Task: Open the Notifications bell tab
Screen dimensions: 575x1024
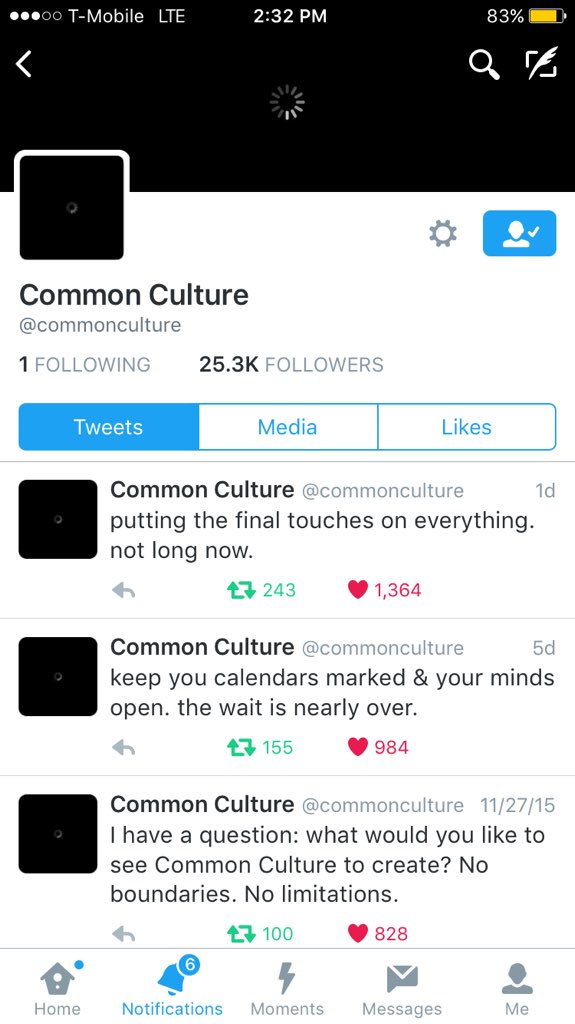Action: 172,986
